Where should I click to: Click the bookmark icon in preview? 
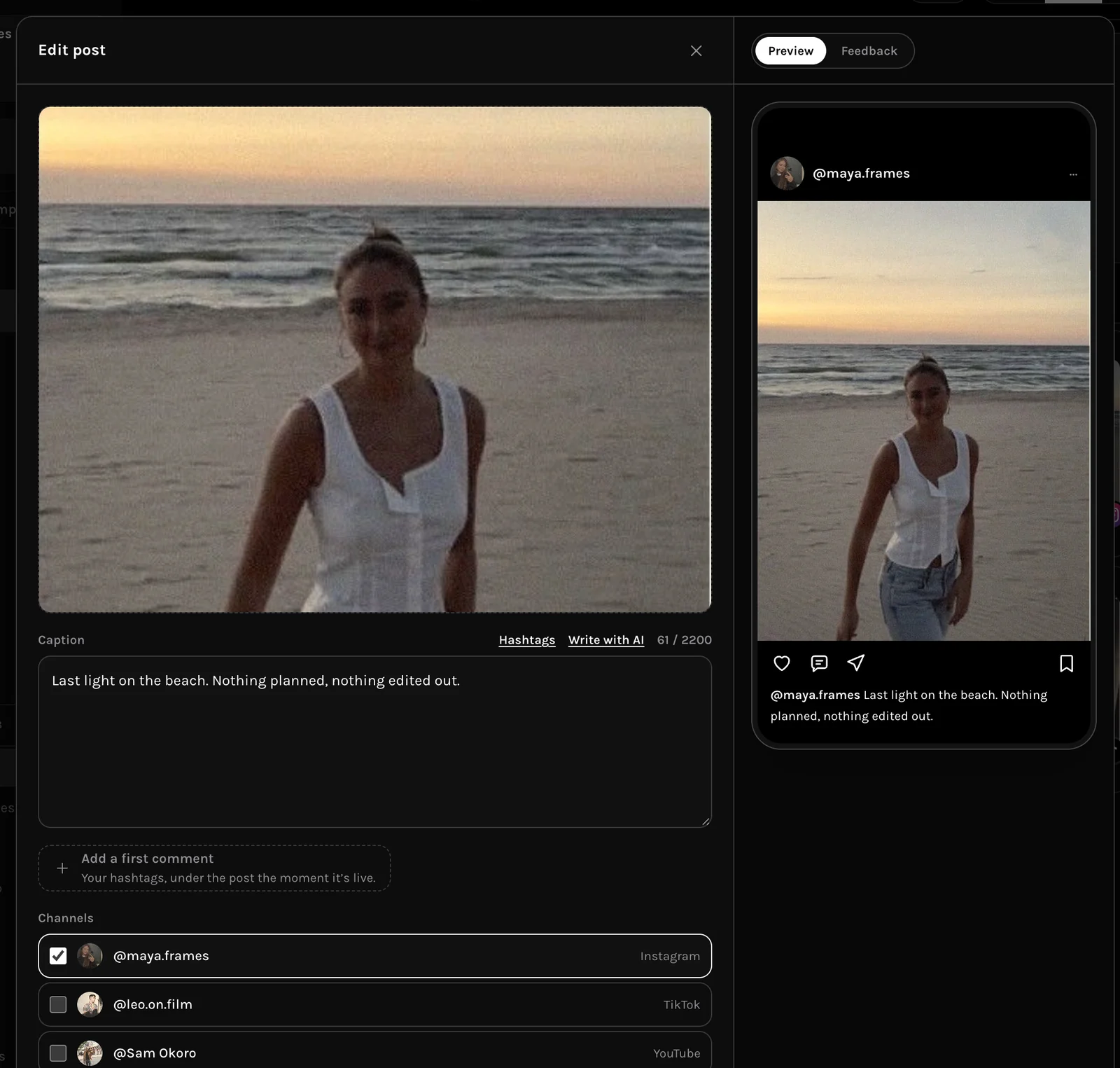pyautogui.click(x=1066, y=663)
